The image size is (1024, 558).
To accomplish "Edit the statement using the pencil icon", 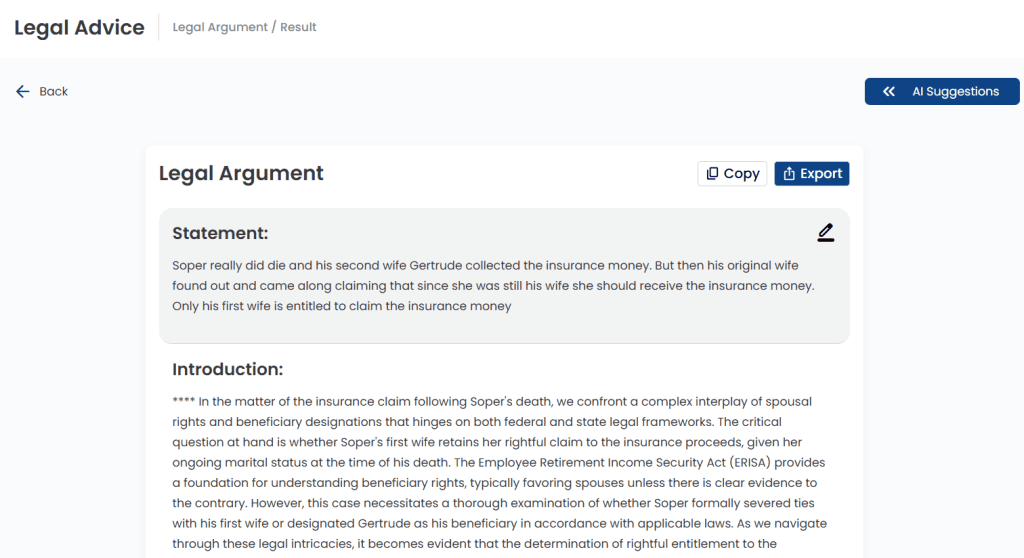I will point(825,233).
